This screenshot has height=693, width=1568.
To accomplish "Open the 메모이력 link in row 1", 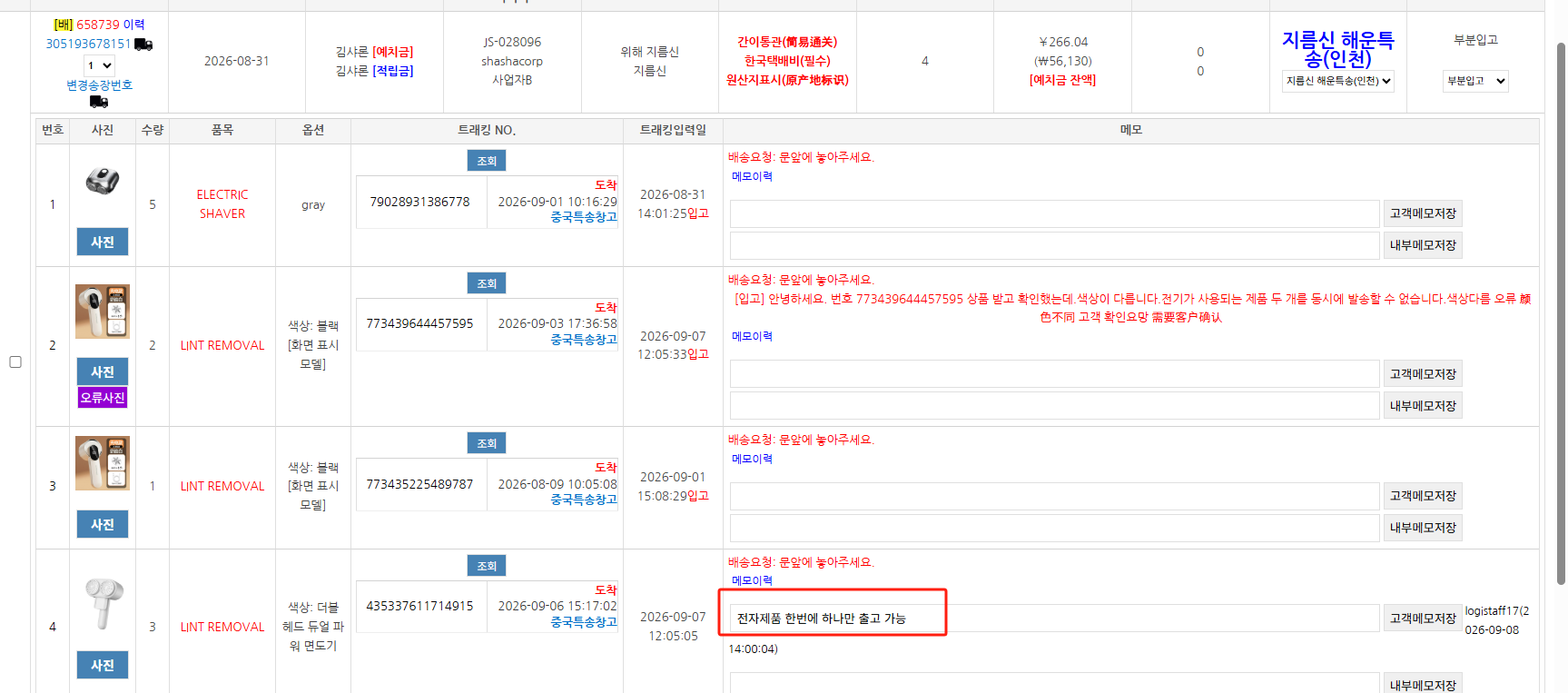I will pos(752,176).
